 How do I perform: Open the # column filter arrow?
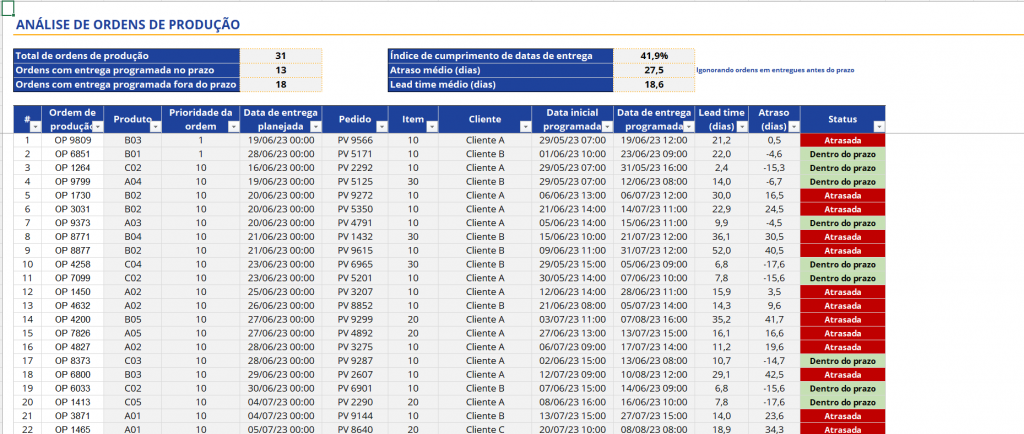(x=35, y=127)
